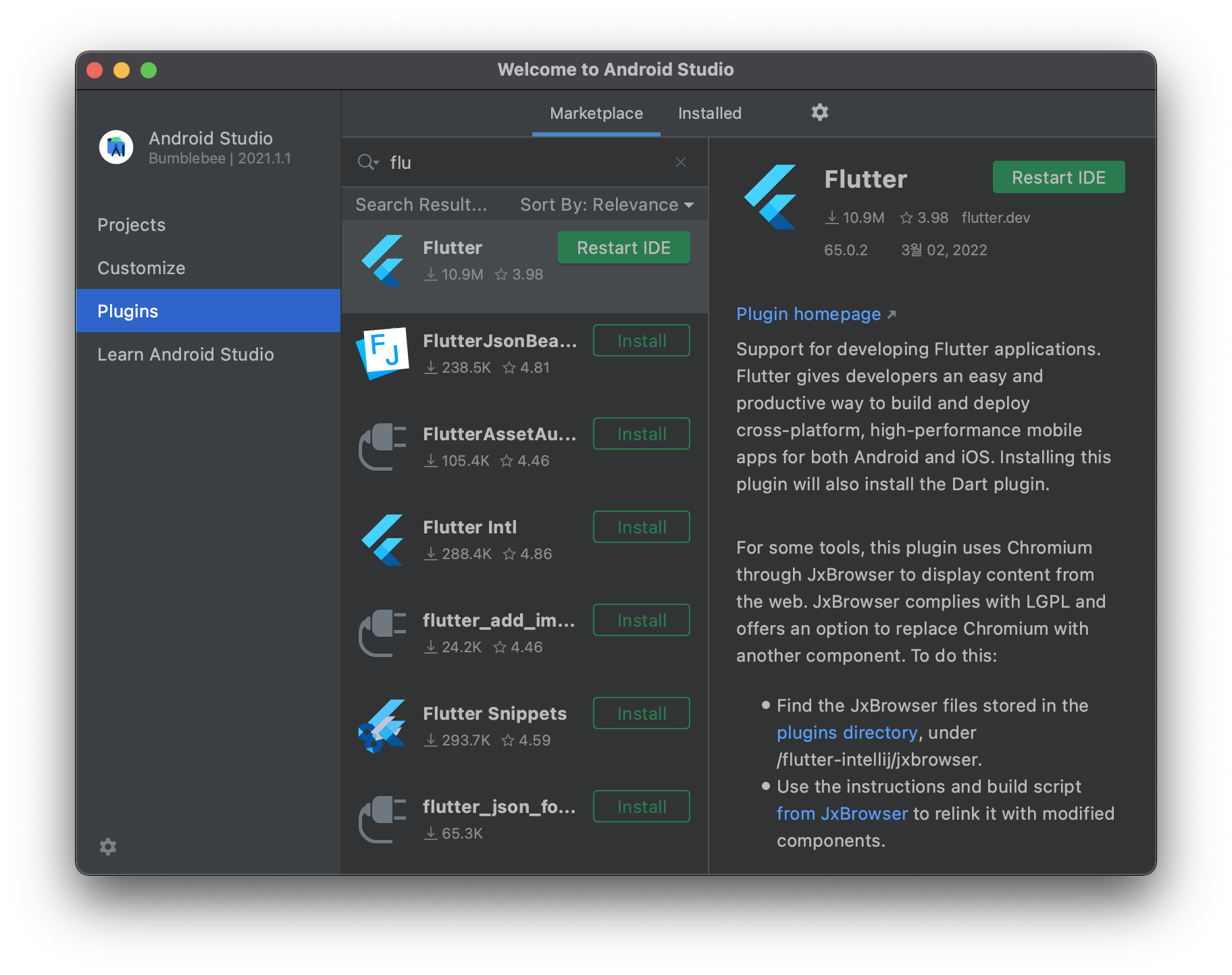Click the 4.81 rating of FlutterJsonBeanFactory
The image size is (1232, 975).
(526, 367)
